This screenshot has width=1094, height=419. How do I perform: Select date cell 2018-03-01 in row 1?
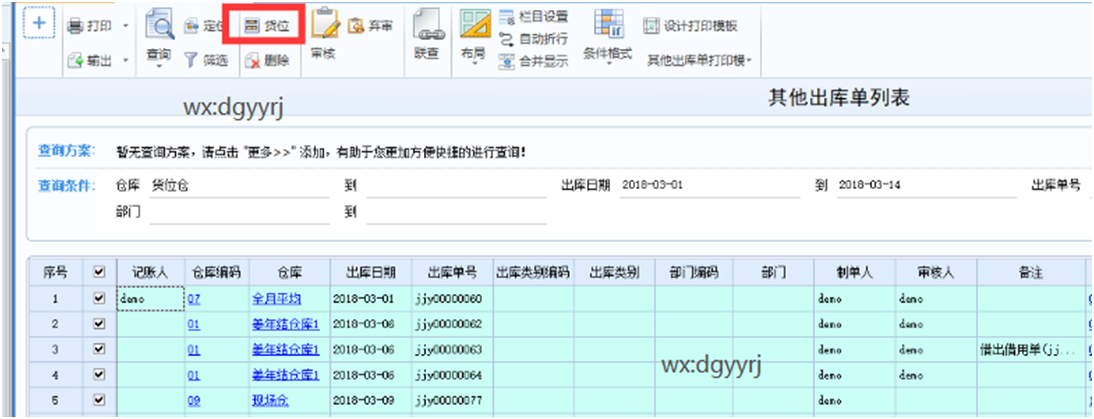pyautogui.click(x=371, y=299)
